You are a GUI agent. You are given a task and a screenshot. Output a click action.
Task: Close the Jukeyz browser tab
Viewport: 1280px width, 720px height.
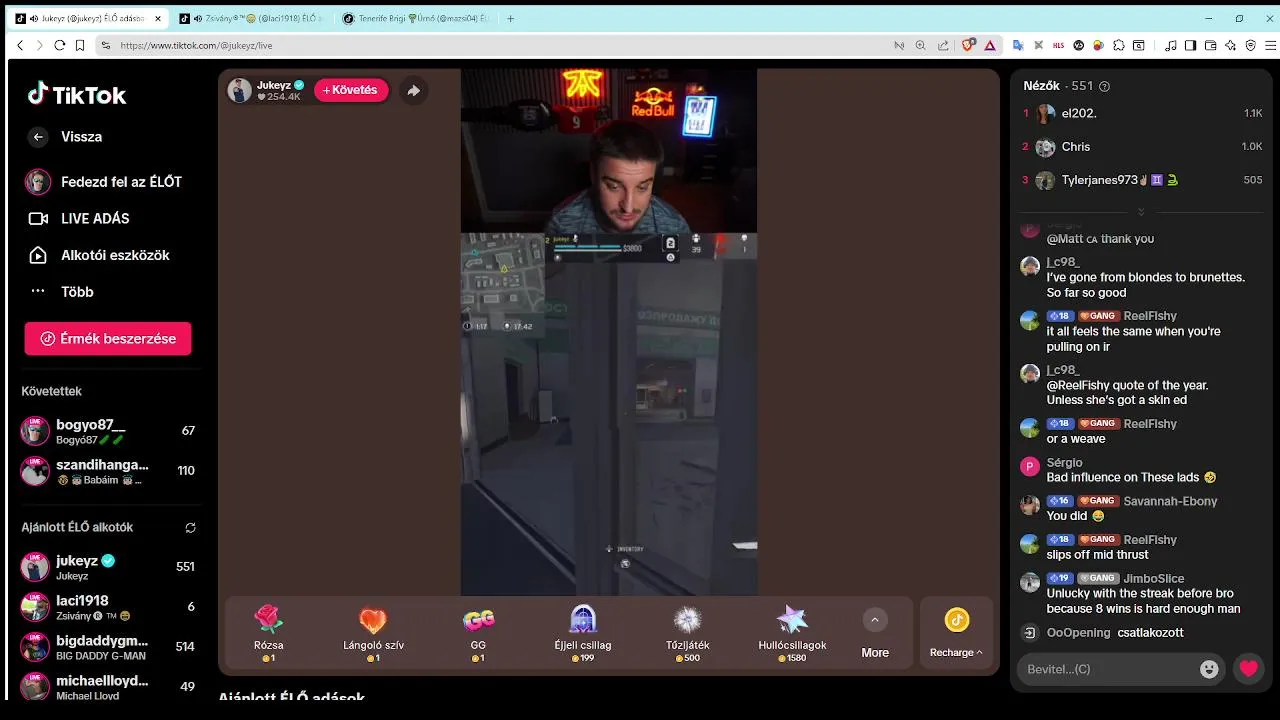[157, 18]
